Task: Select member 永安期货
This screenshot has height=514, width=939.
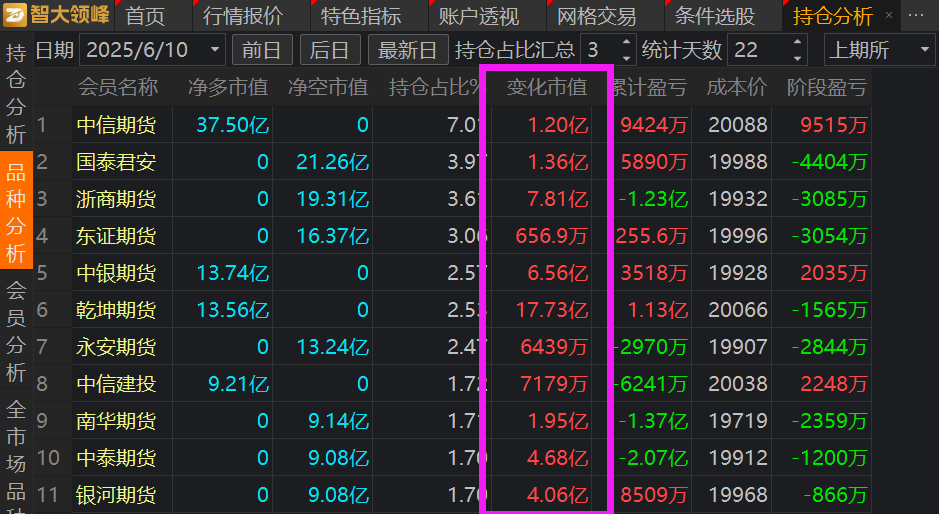Action: [116, 347]
